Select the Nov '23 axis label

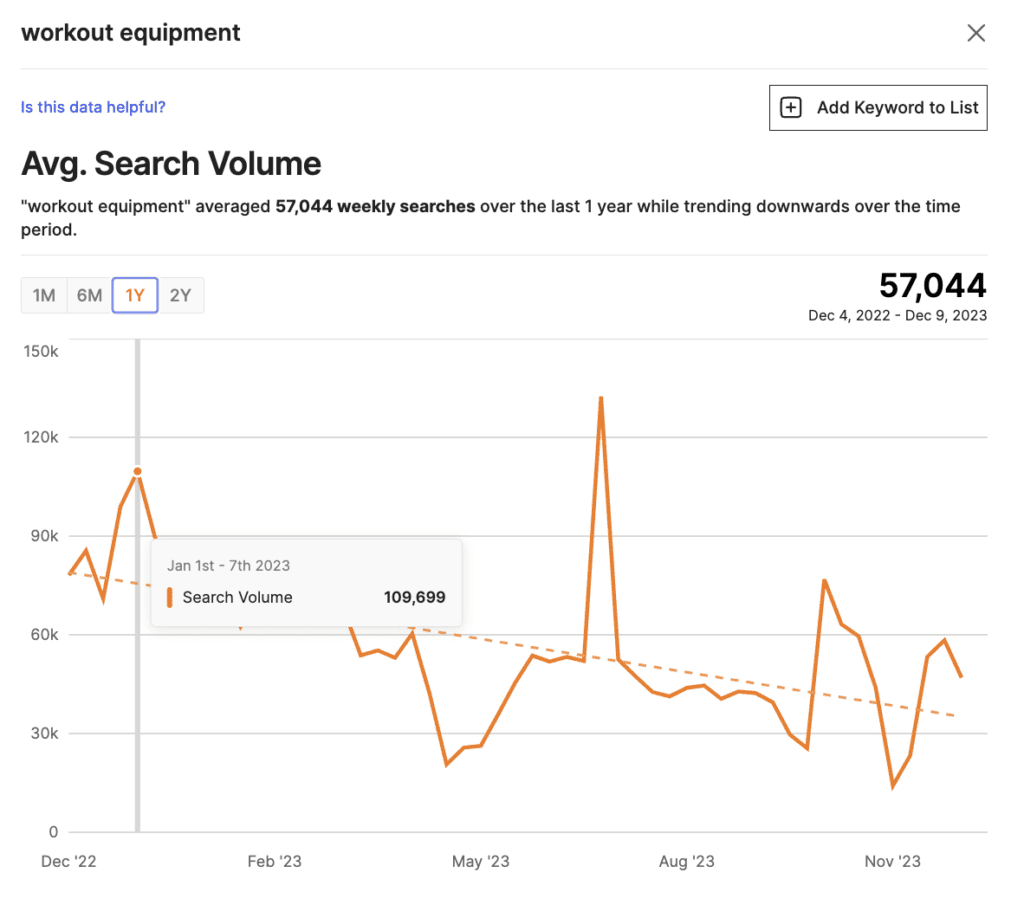click(893, 862)
